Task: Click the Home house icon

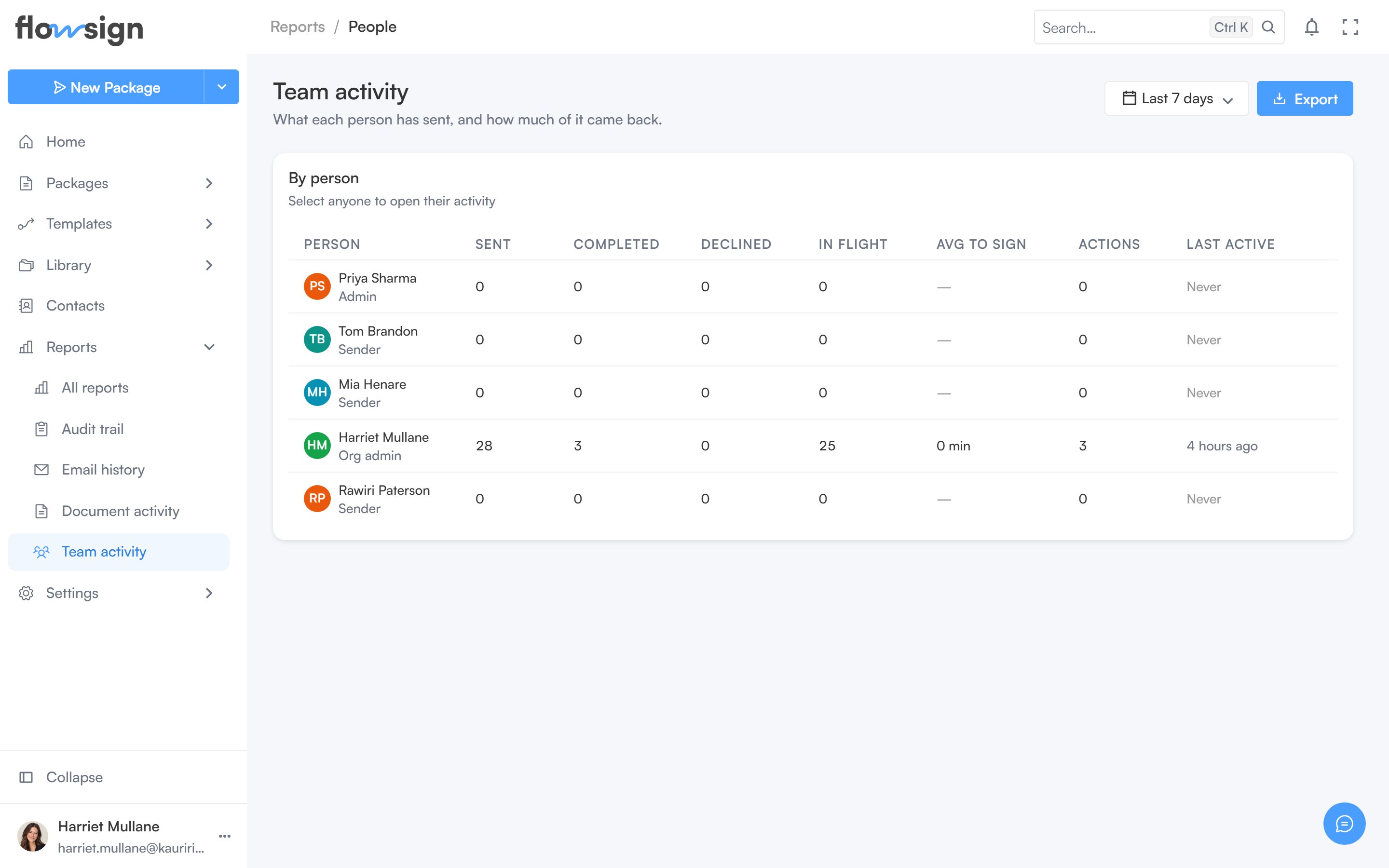Action: point(26,142)
